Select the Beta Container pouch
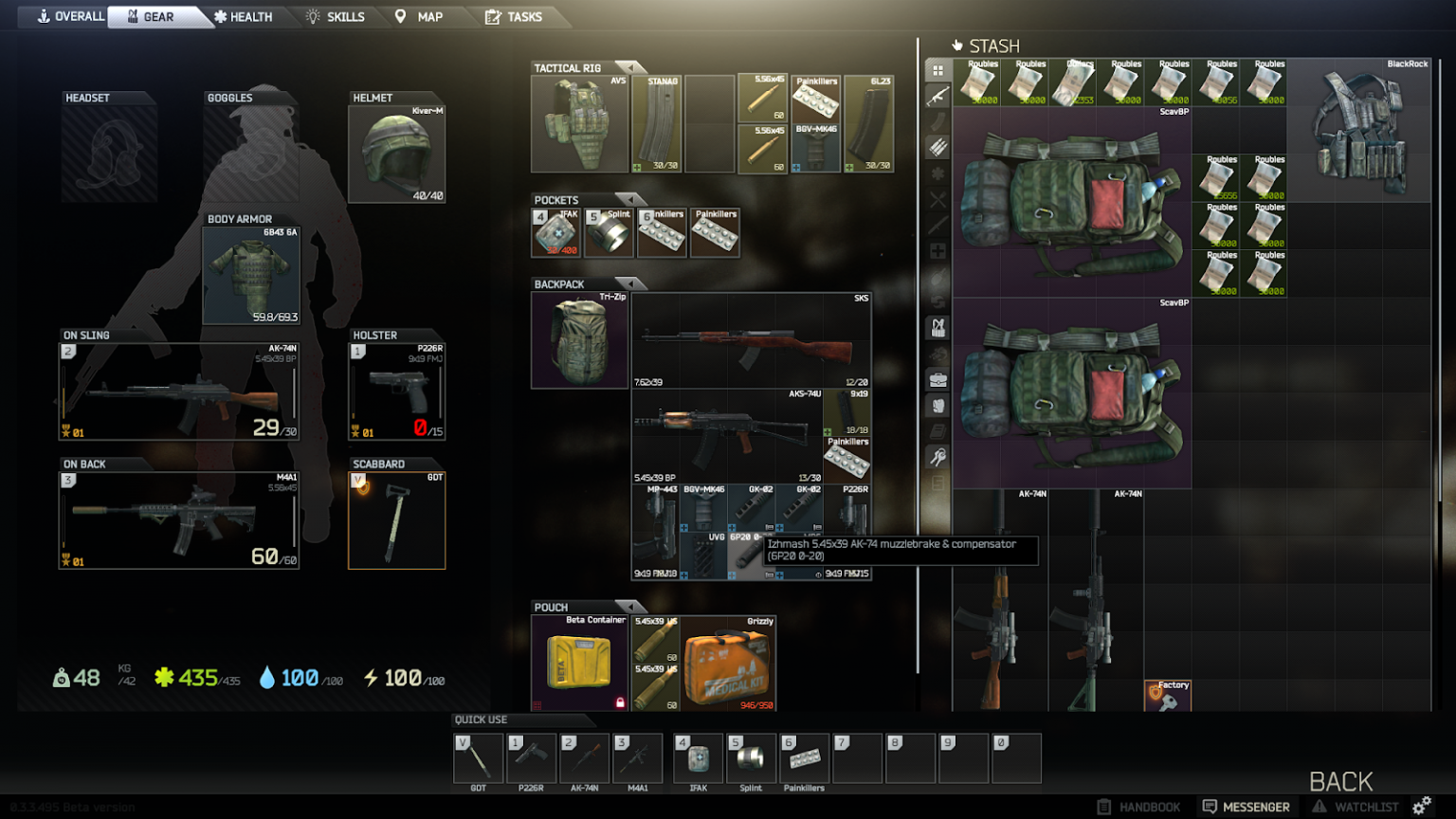Screen dimensions: 1456x819 coord(580,663)
